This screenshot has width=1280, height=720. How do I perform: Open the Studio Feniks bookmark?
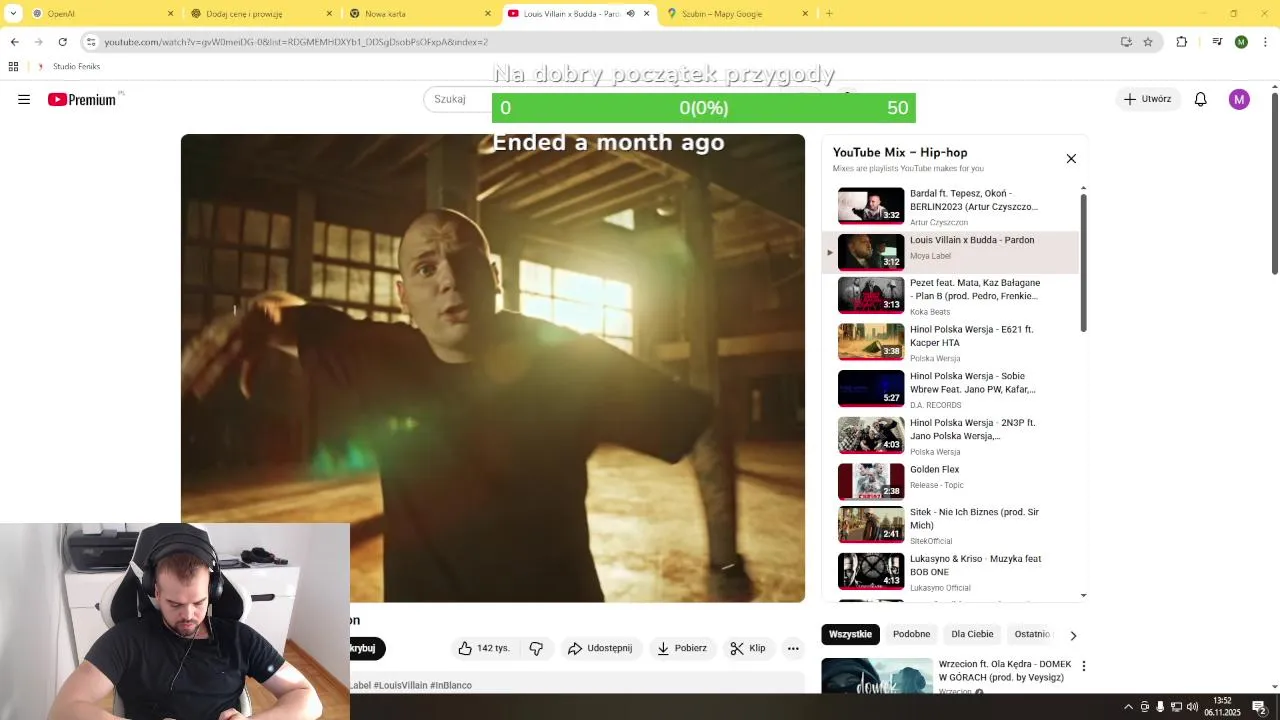click(x=69, y=66)
